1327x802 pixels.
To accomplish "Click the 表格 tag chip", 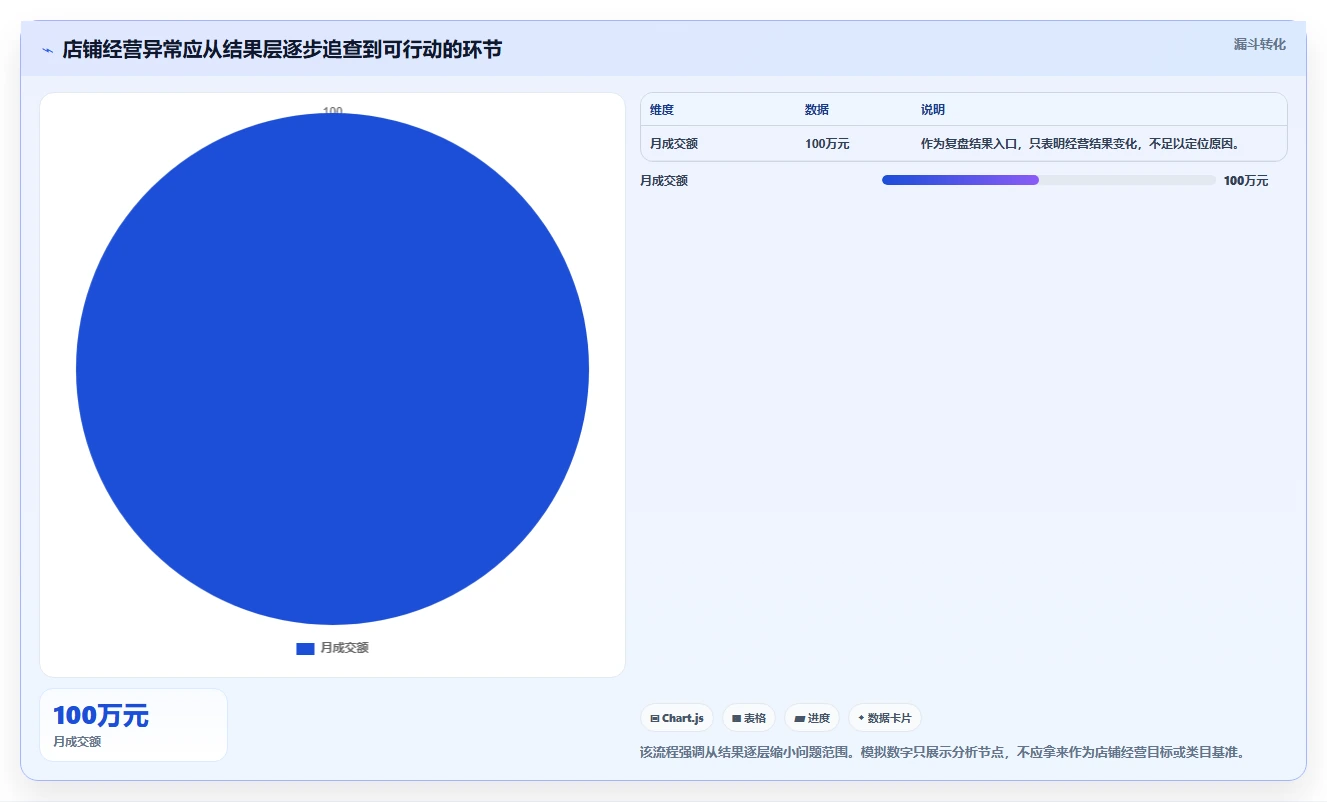I will click(749, 718).
